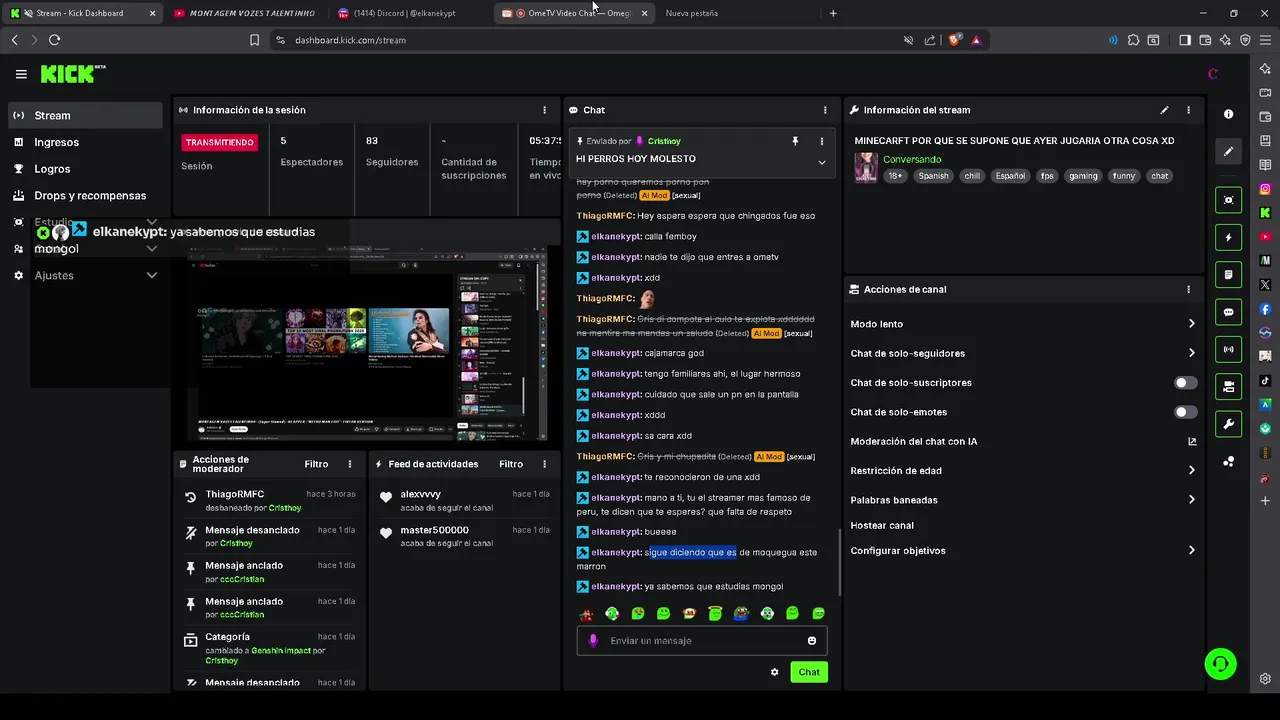Open a new browser tab
The image size is (1280, 720).
(x=833, y=13)
